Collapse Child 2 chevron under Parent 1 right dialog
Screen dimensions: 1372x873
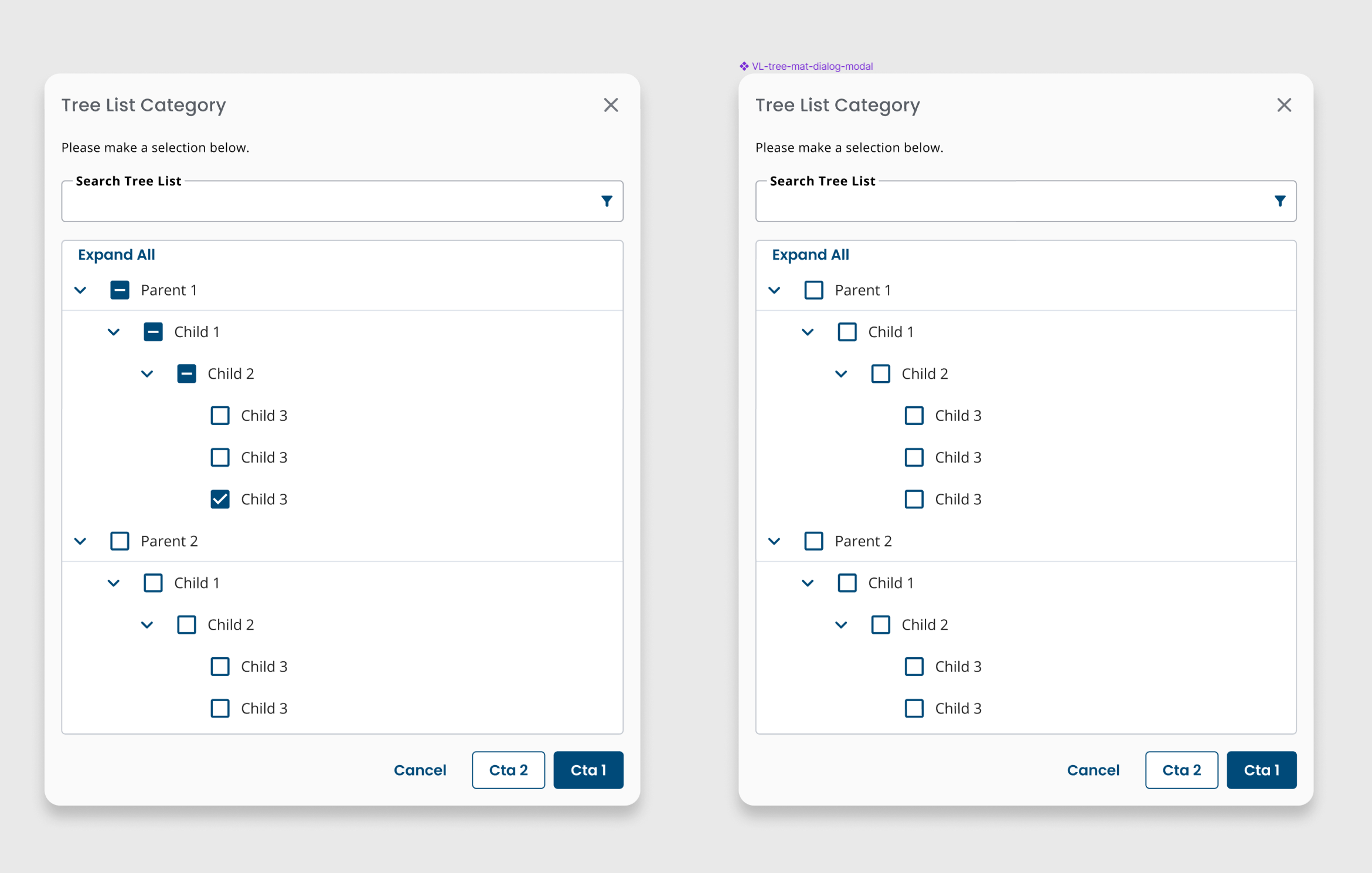coord(840,373)
